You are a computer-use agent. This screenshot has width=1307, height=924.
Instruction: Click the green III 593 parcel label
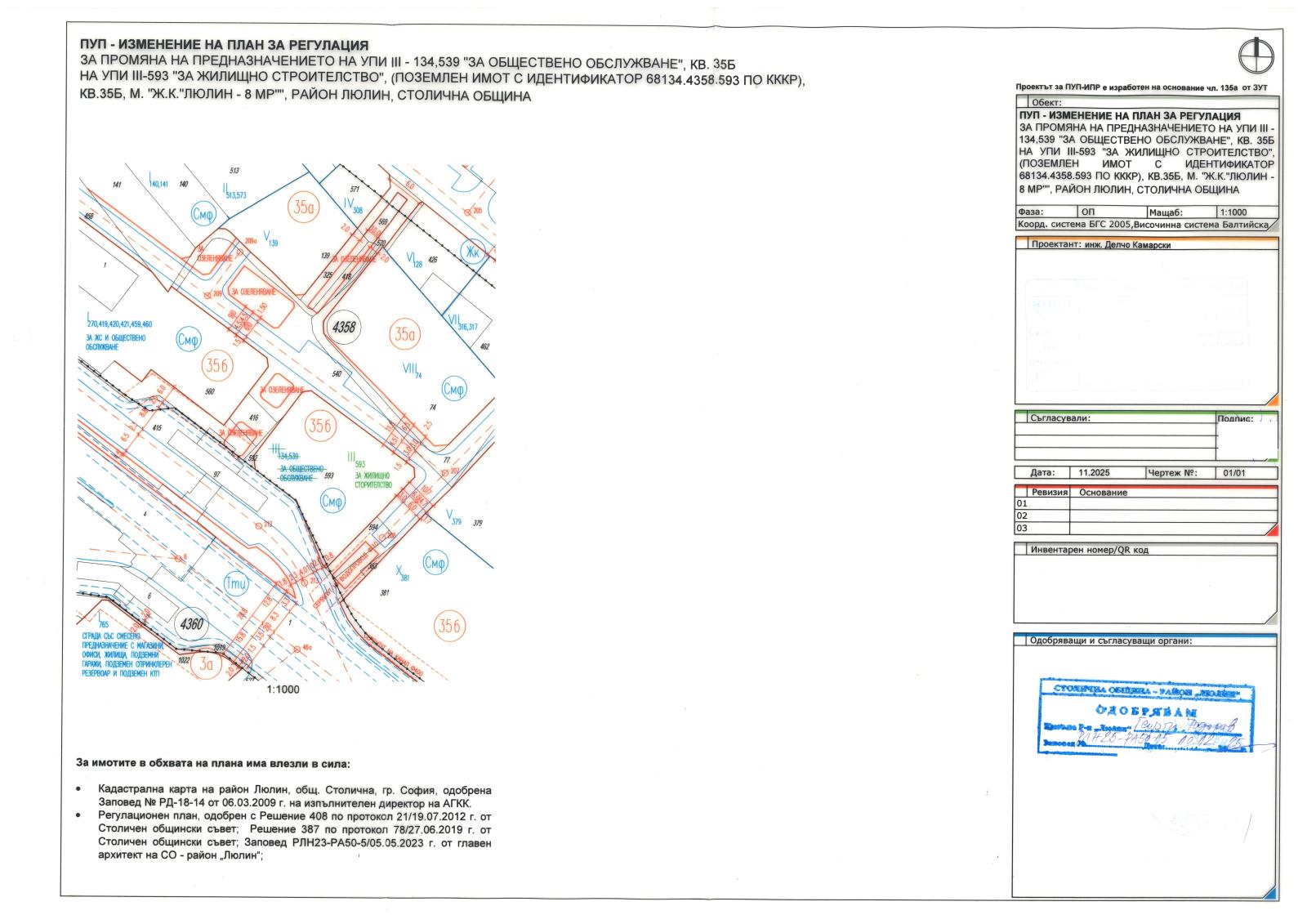tap(356, 460)
